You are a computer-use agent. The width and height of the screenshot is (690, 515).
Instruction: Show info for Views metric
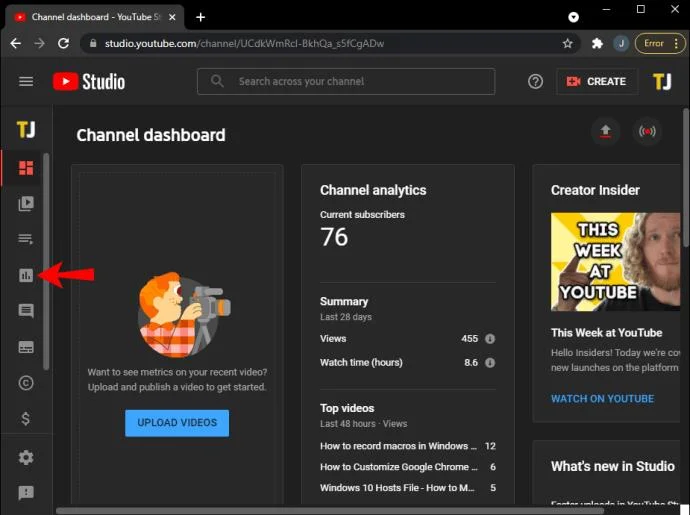click(x=490, y=338)
